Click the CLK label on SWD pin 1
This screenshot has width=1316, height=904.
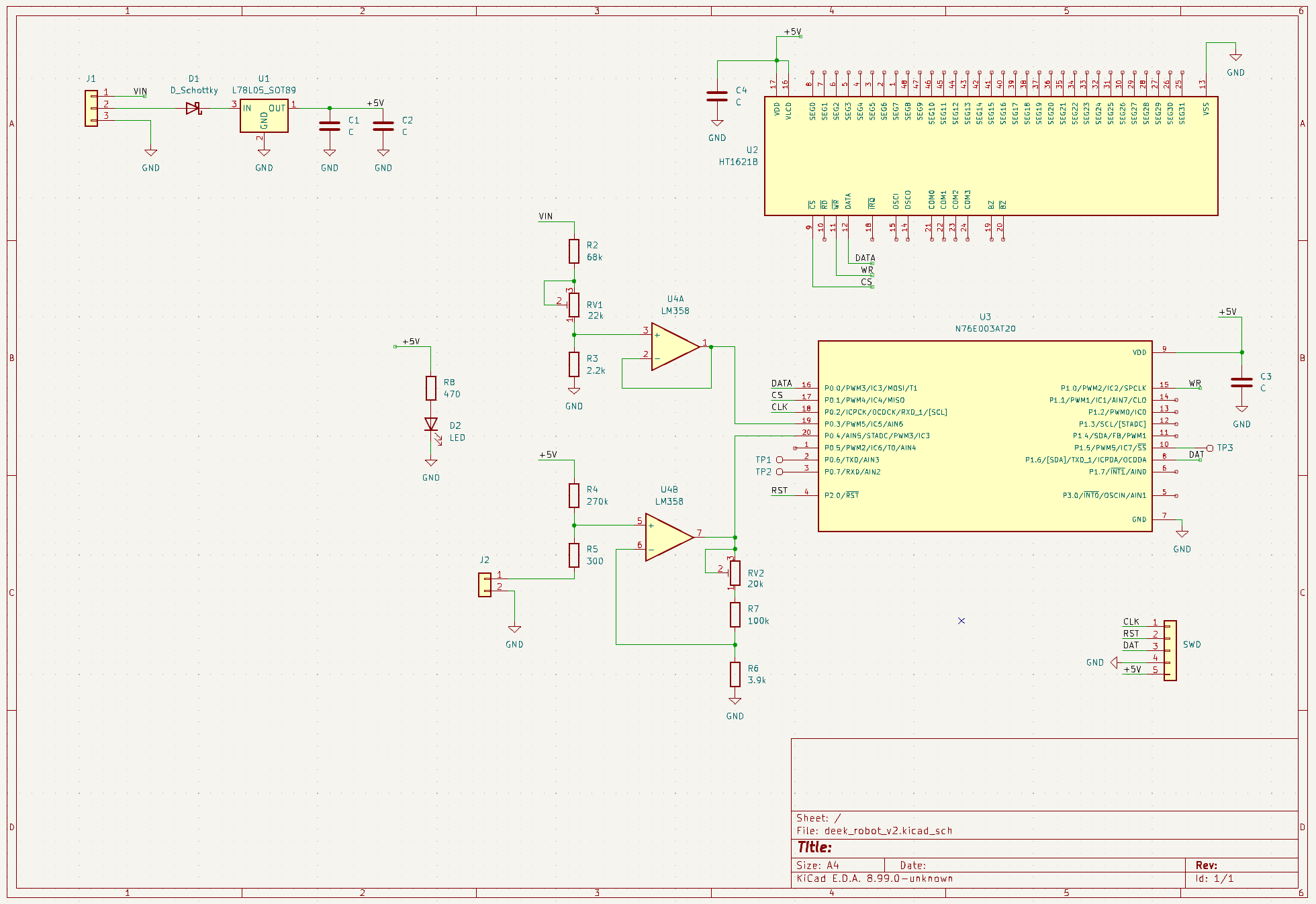[x=1131, y=621]
